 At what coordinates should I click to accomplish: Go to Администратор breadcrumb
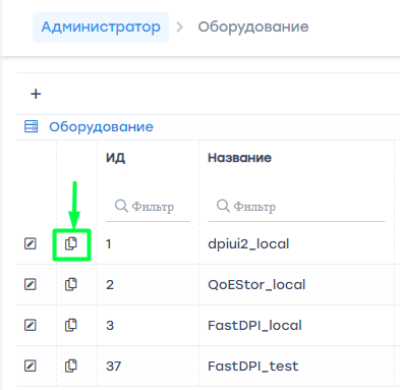pos(101,27)
